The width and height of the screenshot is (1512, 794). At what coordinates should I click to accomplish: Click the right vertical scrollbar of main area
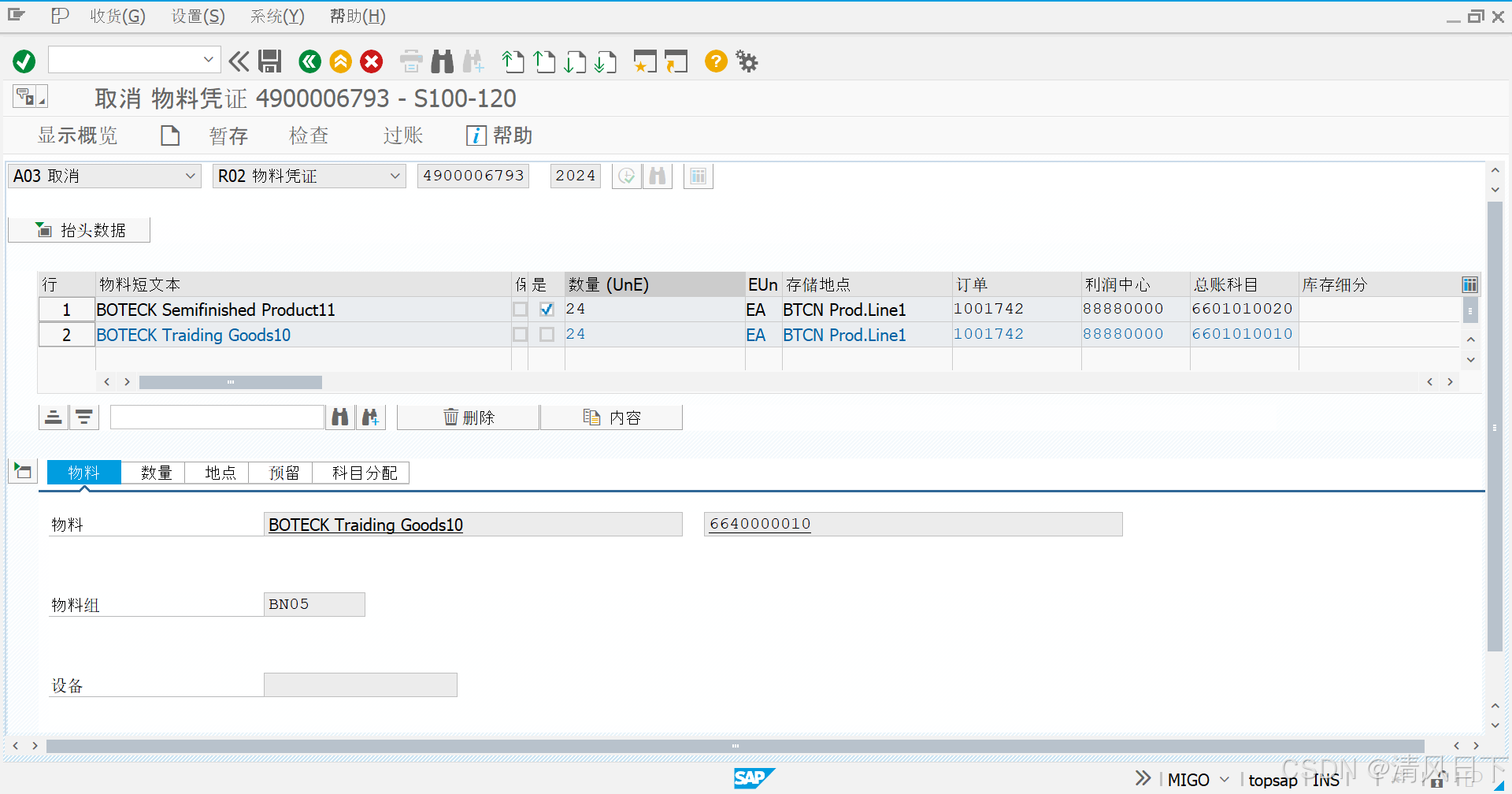[x=1495, y=426]
